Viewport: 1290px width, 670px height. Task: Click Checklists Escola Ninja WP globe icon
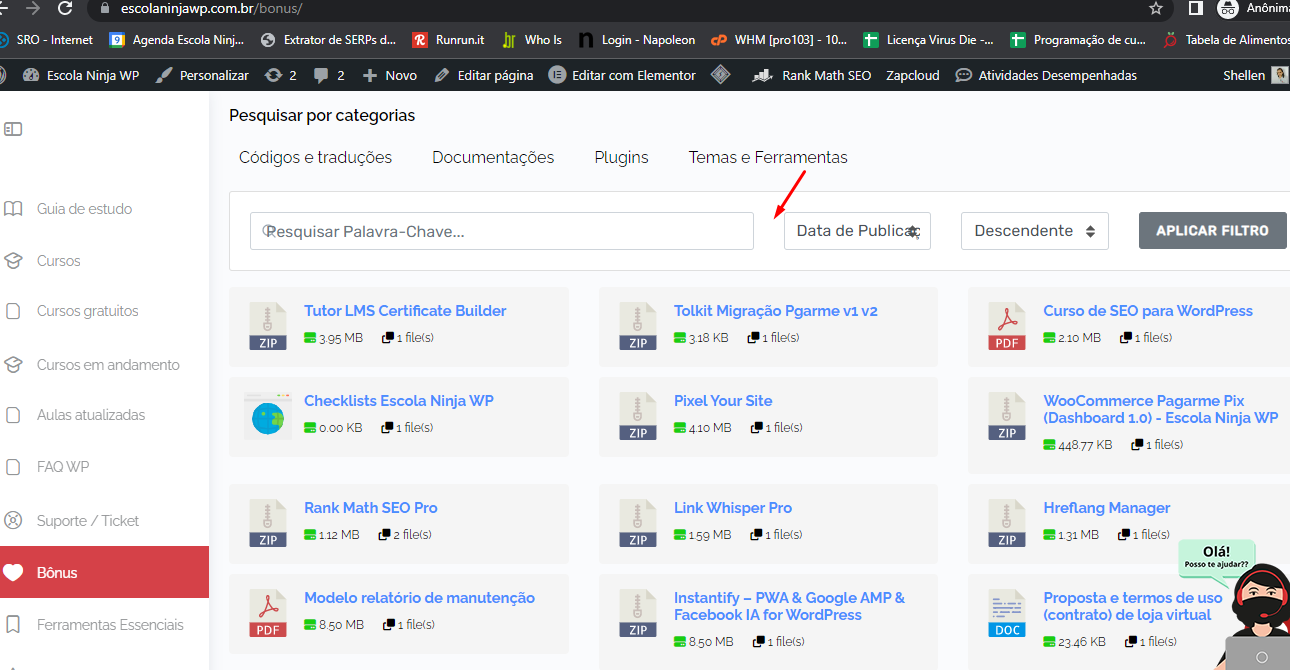point(268,415)
